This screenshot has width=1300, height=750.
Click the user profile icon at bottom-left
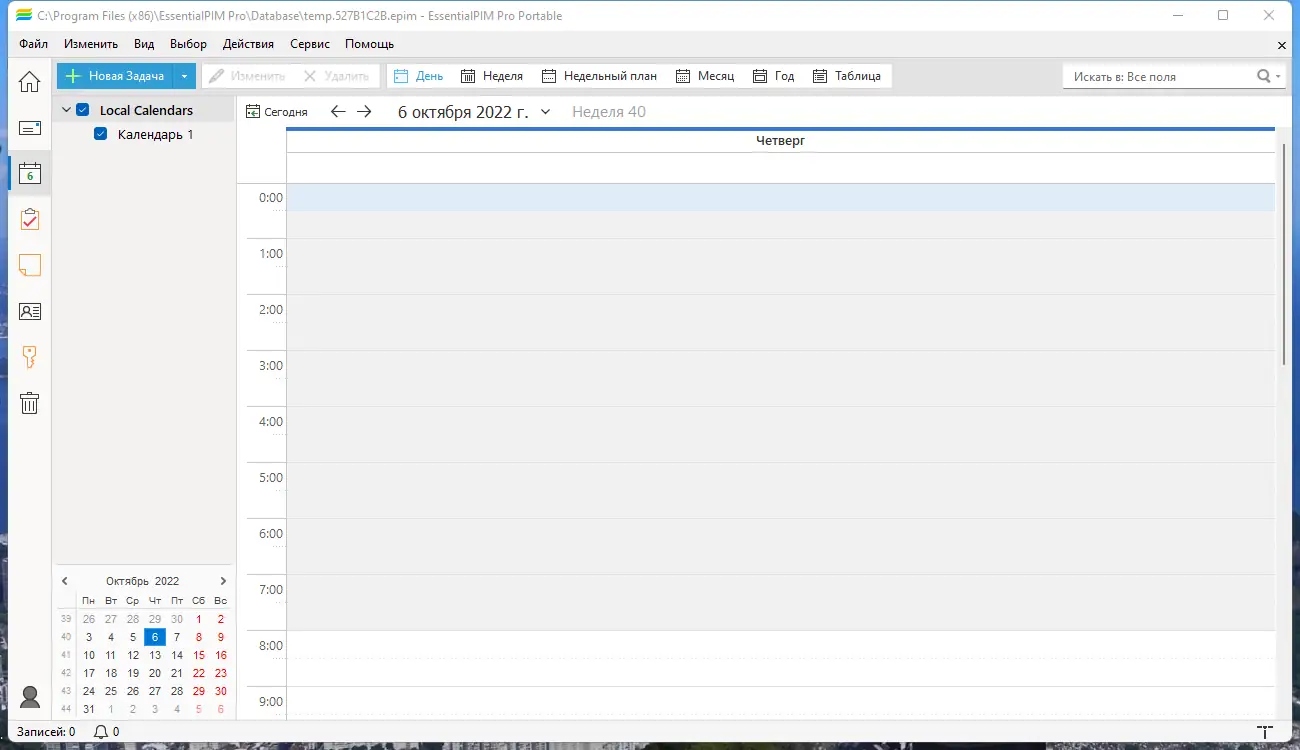coord(30,697)
